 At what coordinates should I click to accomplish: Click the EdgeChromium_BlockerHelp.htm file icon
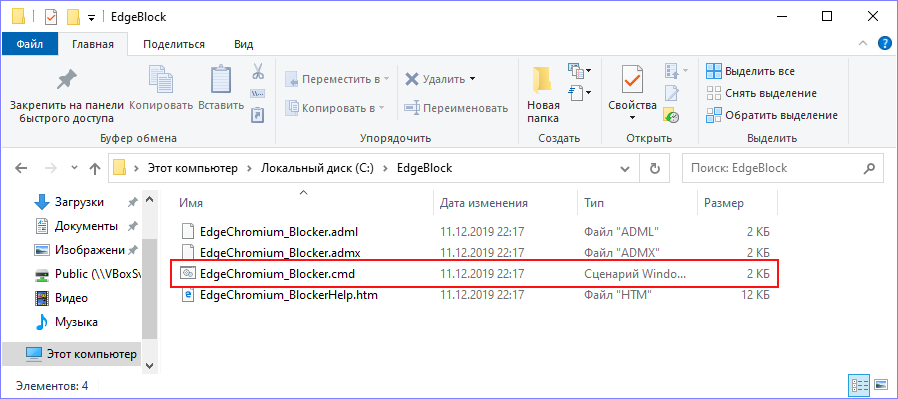(187, 295)
